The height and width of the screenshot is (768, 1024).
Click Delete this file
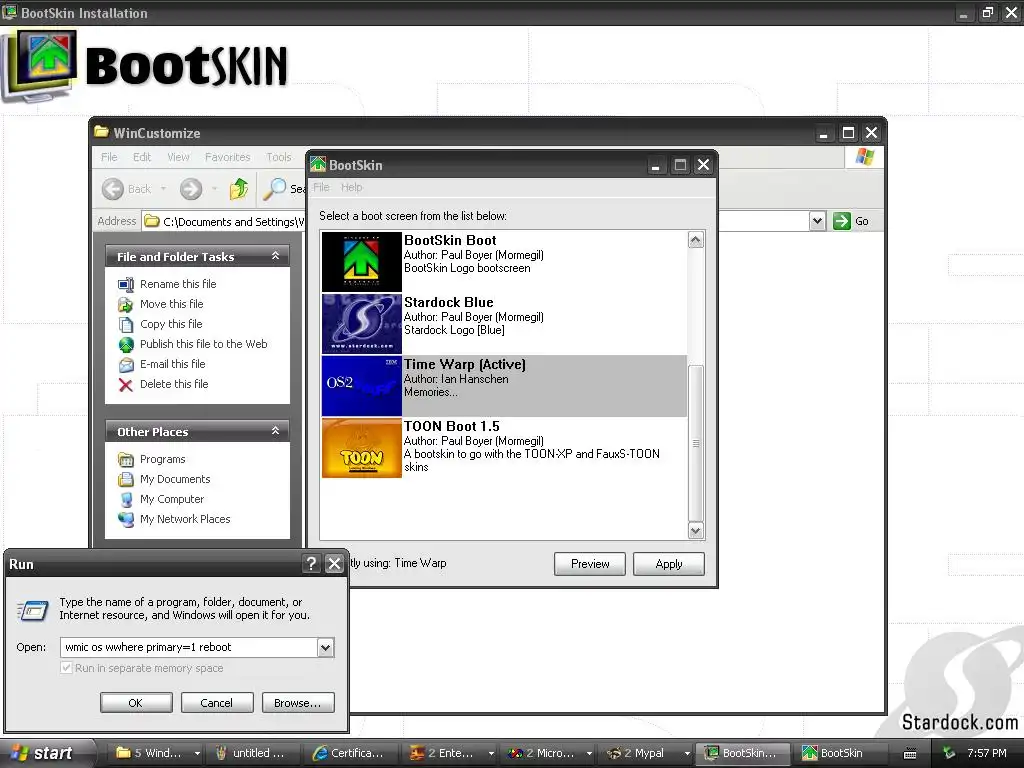pyautogui.click(x=174, y=384)
